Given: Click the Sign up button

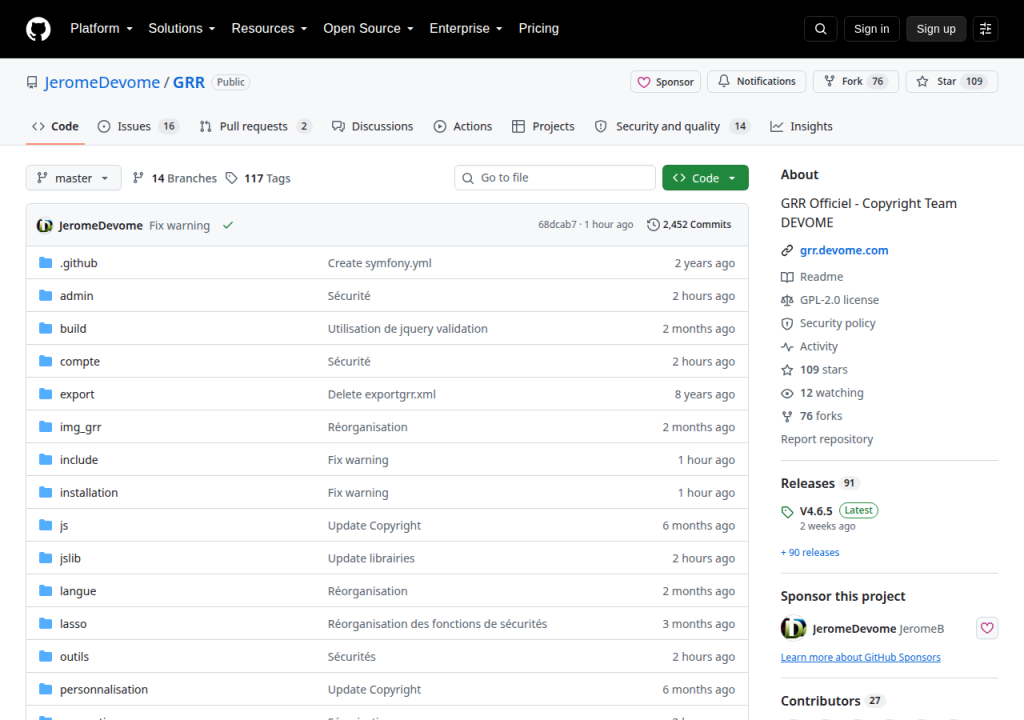Looking at the screenshot, I should [936, 29].
